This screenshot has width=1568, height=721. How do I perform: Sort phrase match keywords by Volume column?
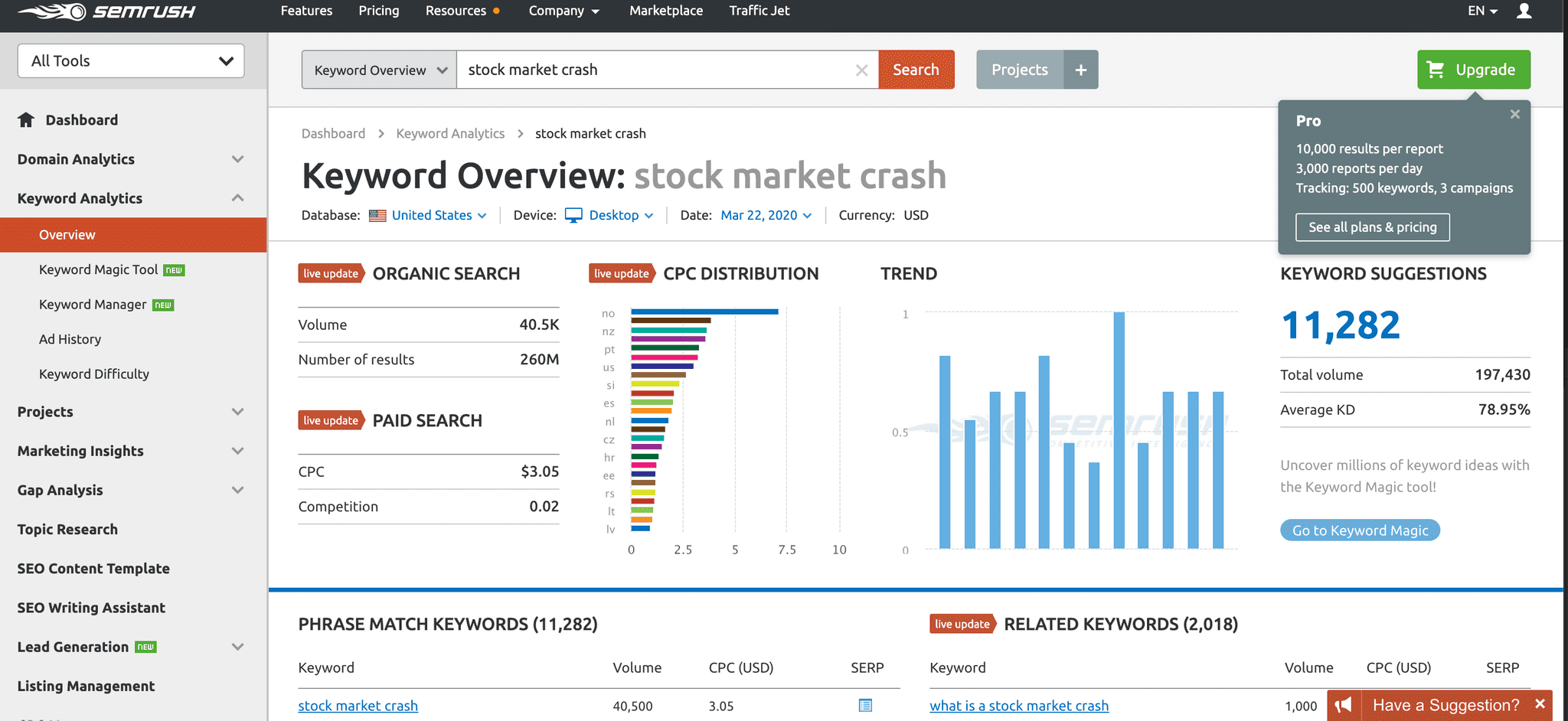click(637, 667)
